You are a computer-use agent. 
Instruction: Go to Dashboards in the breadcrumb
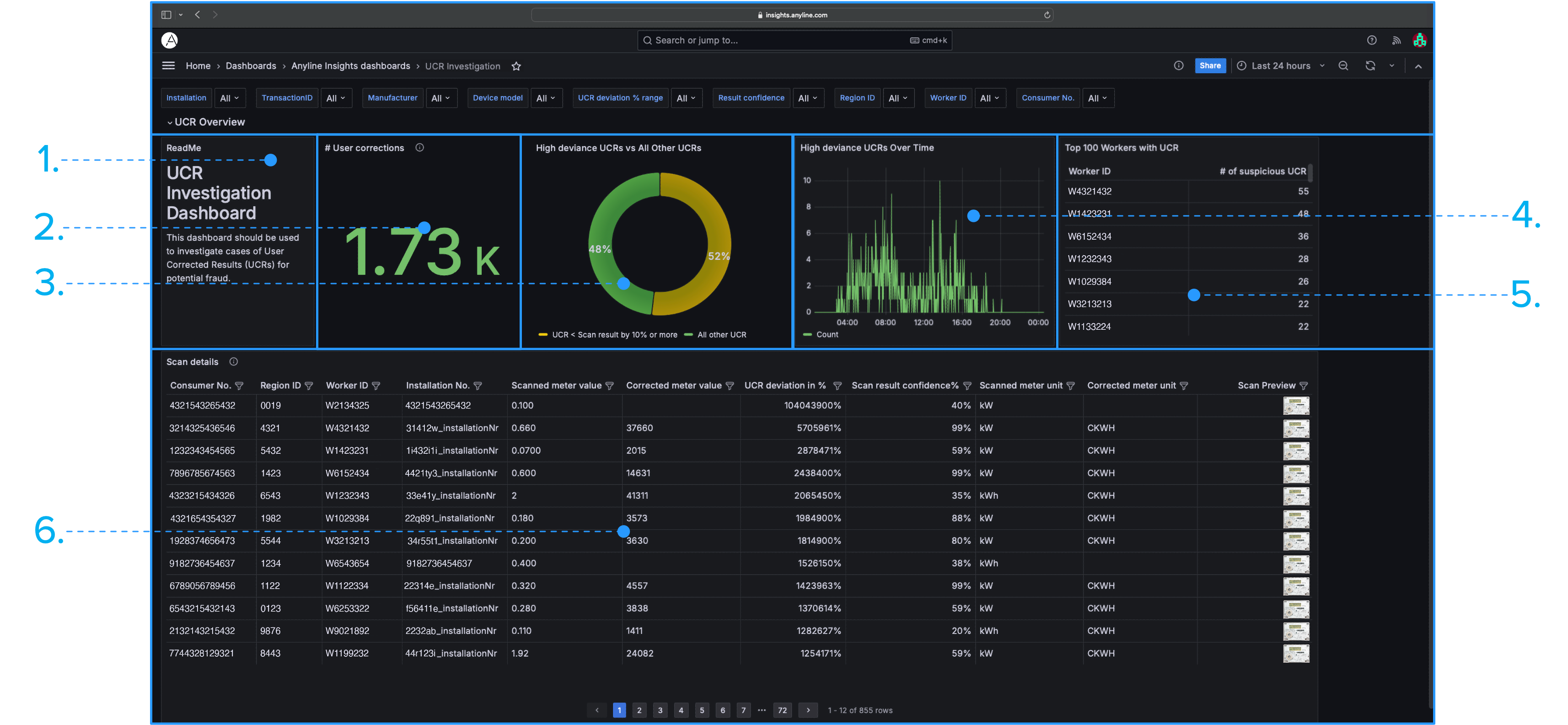tap(251, 66)
